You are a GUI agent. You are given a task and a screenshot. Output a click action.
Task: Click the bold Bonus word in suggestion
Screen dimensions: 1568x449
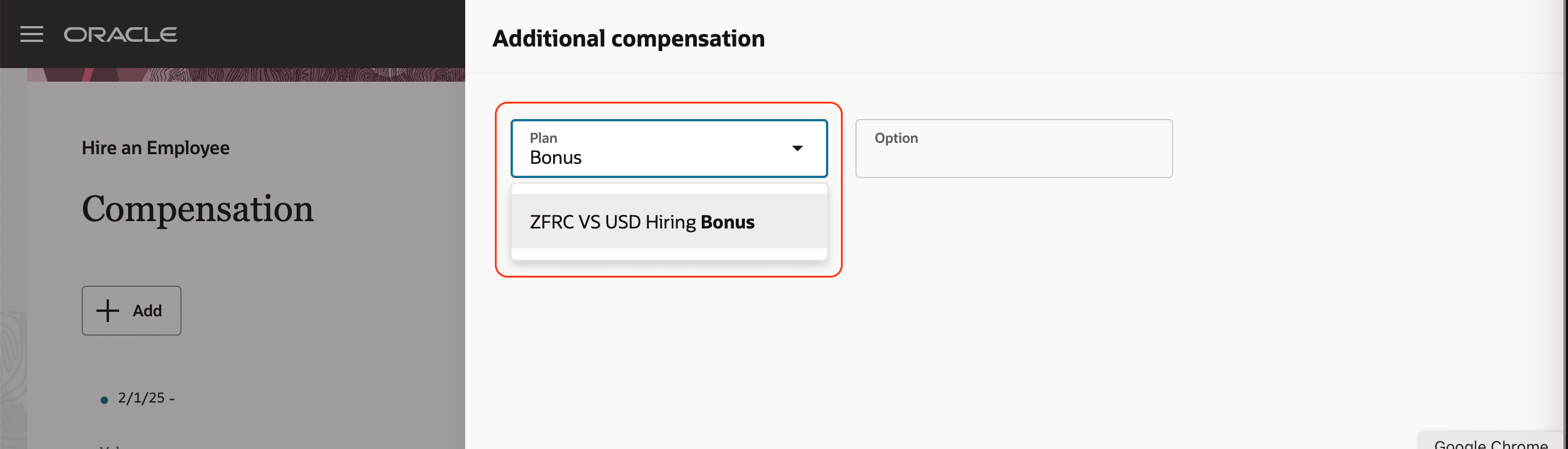pyautogui.click(x=727, y=222)
